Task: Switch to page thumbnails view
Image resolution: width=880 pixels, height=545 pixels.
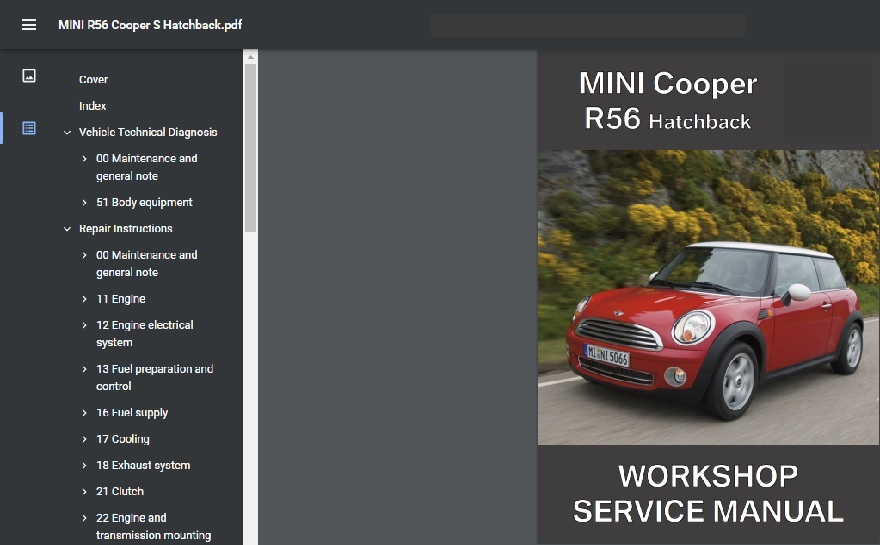Action: coord(29,76)
